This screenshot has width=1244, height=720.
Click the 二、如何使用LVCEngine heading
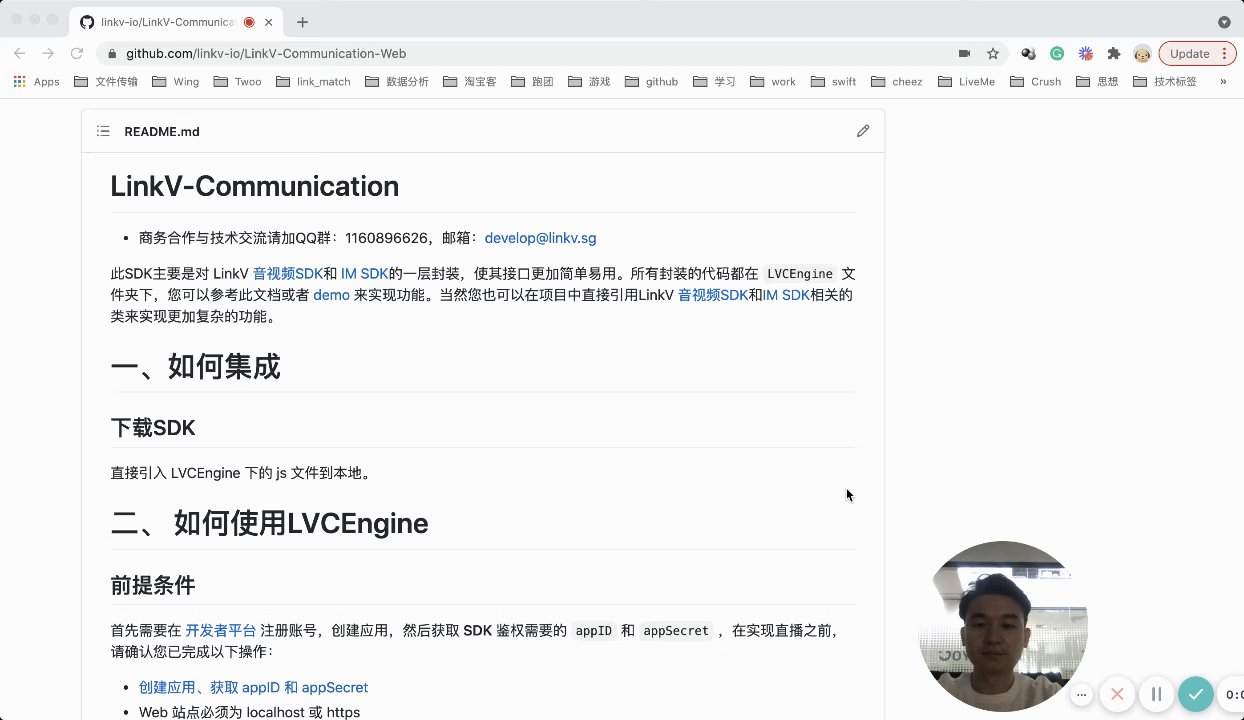pyautogui.click(x=269, y=523)
